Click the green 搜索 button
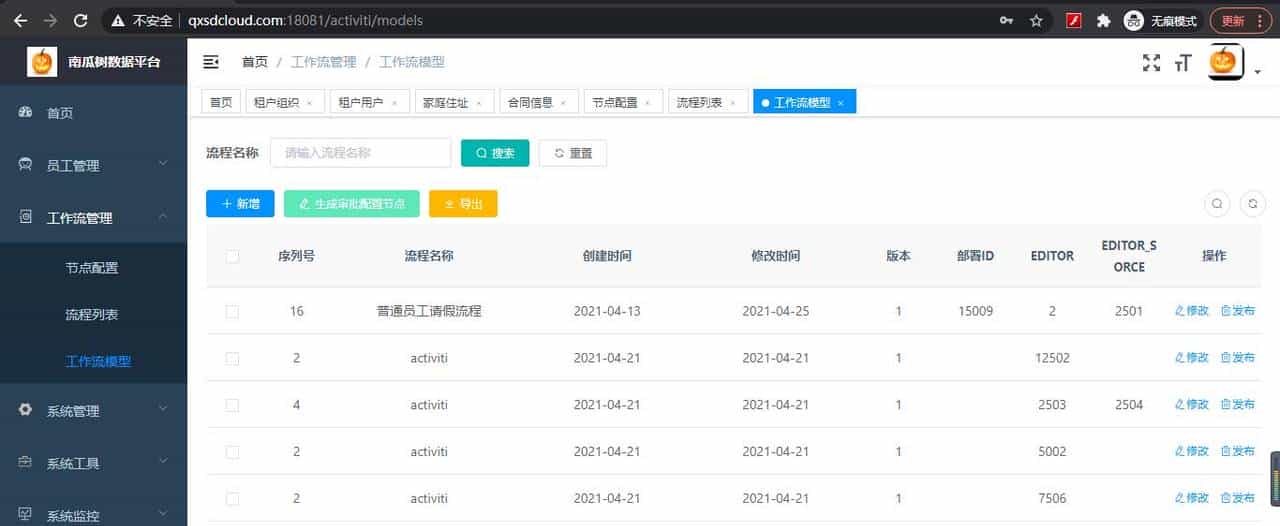 click(x=495, y=153)
